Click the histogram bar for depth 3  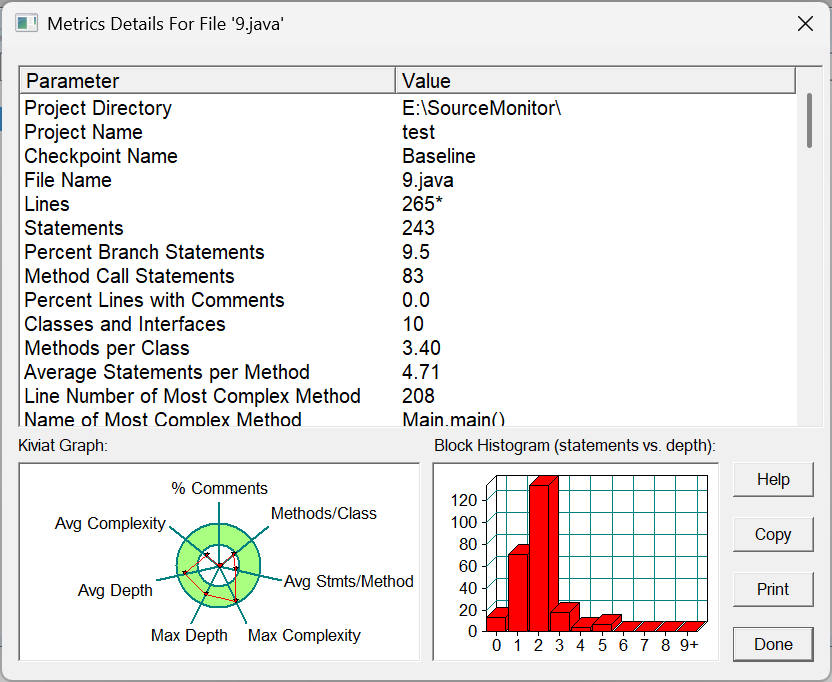[x=562, y=620]
